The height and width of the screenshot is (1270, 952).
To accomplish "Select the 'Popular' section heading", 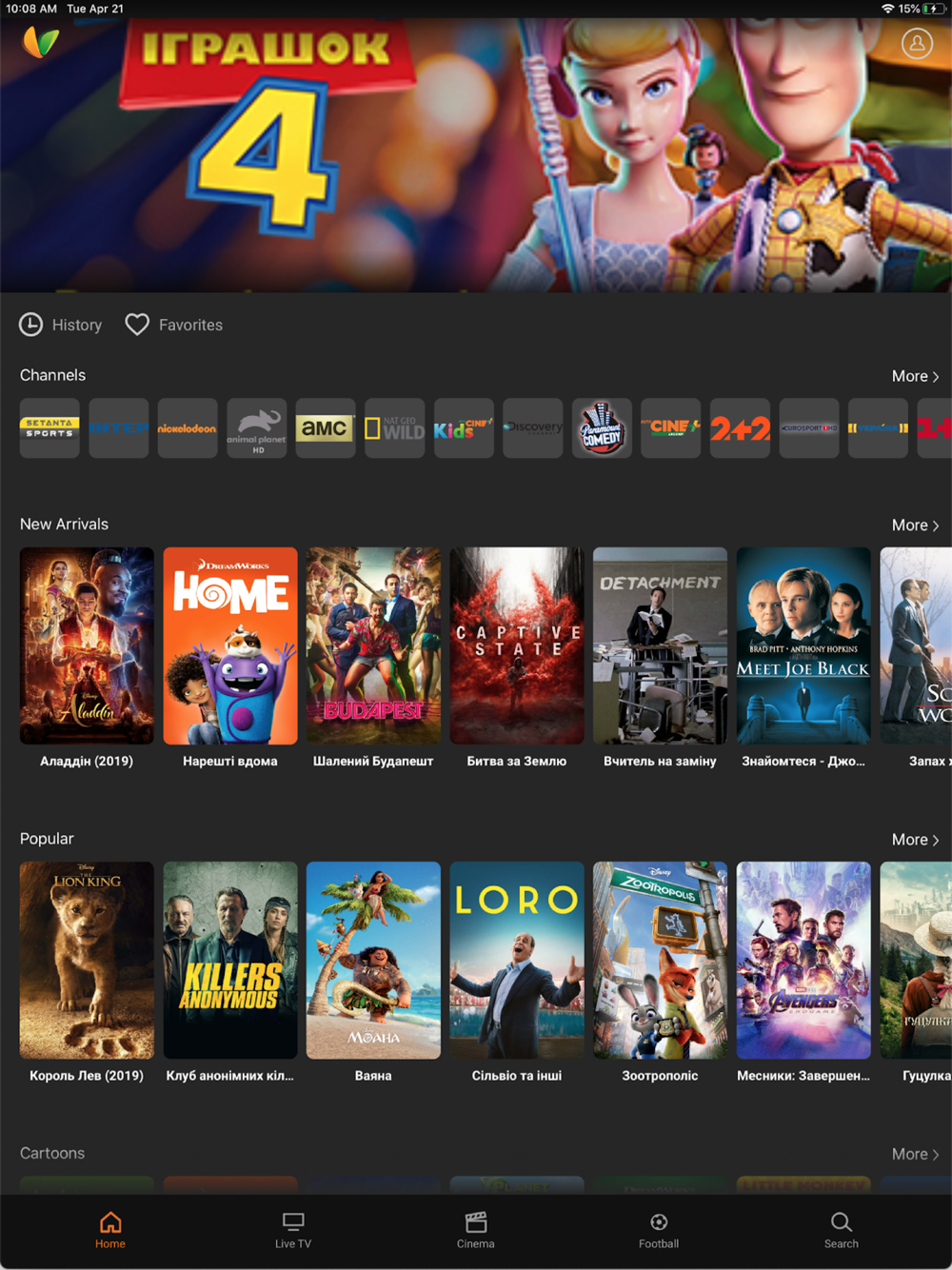I will (x=47, y=839).
